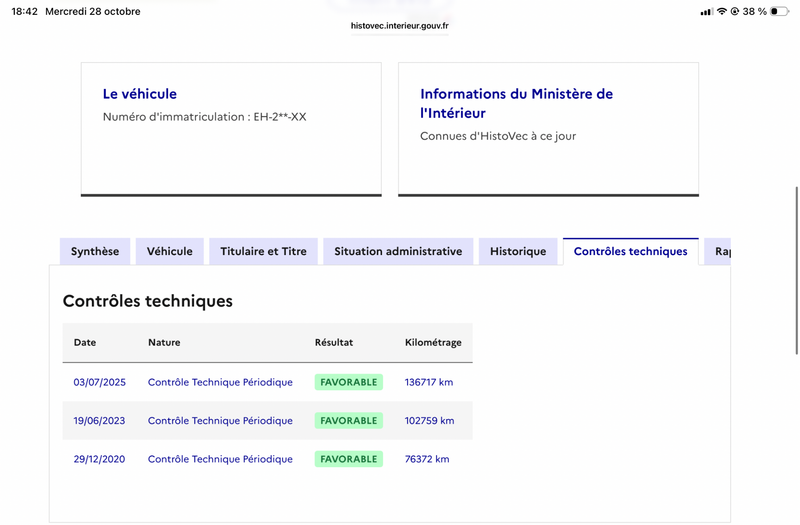Tap the battery icon in status bar
800x525 pixels.
779,11
